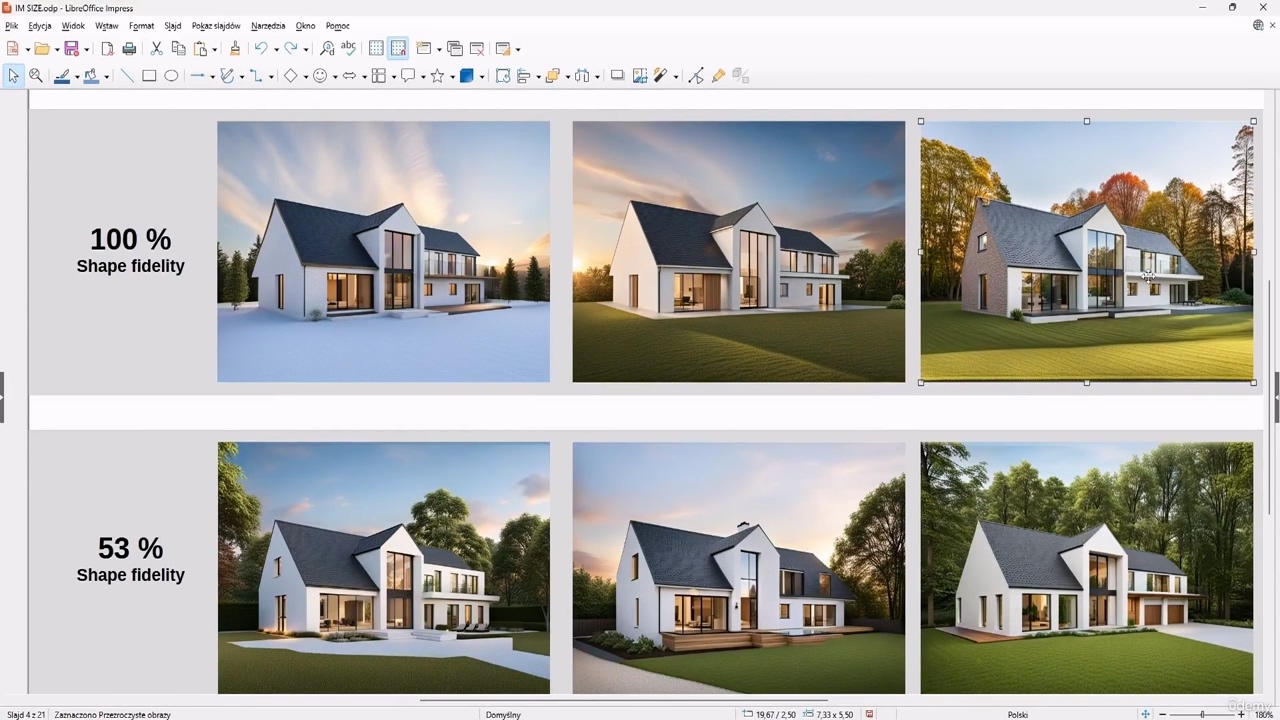This screenshot has width=1280, height=720.
Task: Expand the Paste options dropdown arrow
Action: tap(215, 49)
